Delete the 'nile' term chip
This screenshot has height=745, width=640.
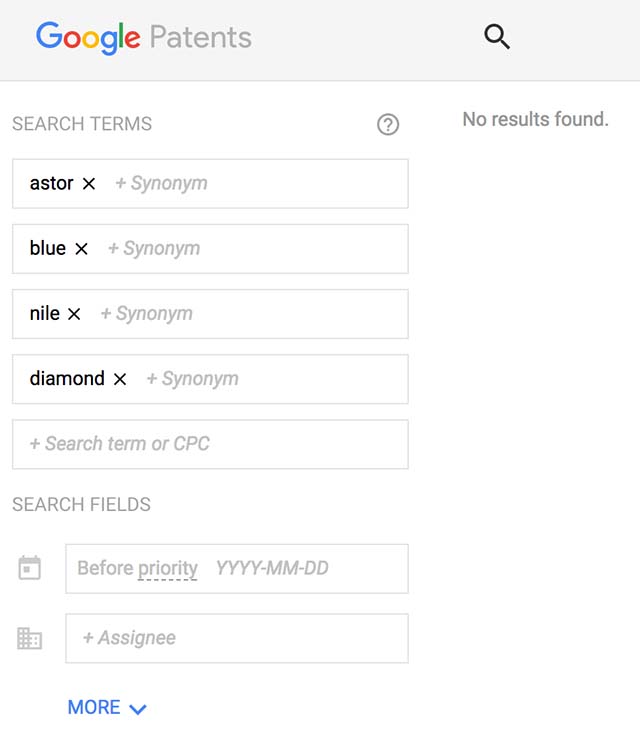[x=74, y=314]
